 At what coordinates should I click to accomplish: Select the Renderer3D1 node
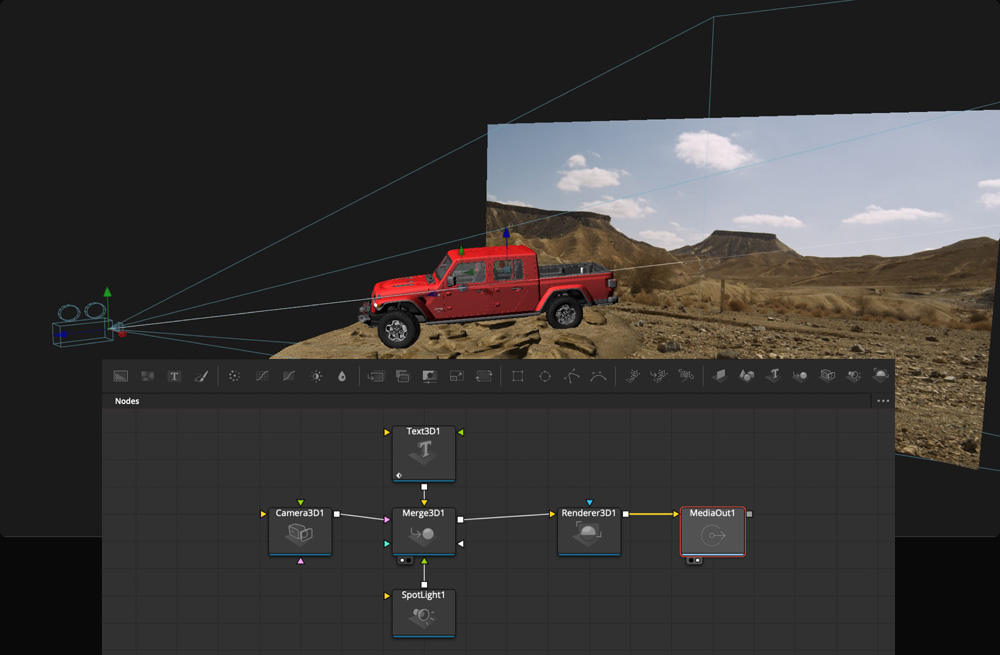[589, 533]
